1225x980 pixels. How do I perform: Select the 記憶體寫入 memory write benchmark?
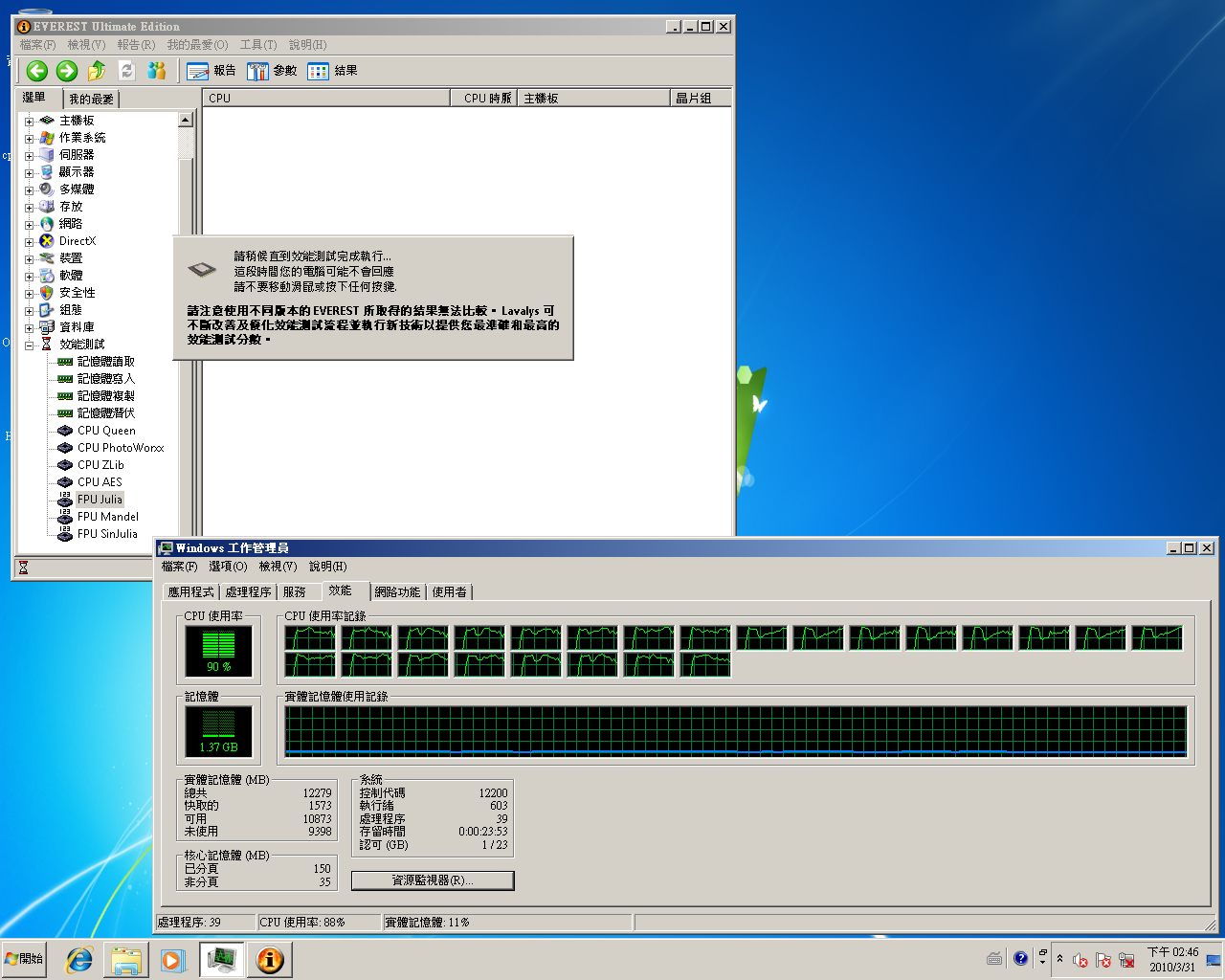point(106,379)
